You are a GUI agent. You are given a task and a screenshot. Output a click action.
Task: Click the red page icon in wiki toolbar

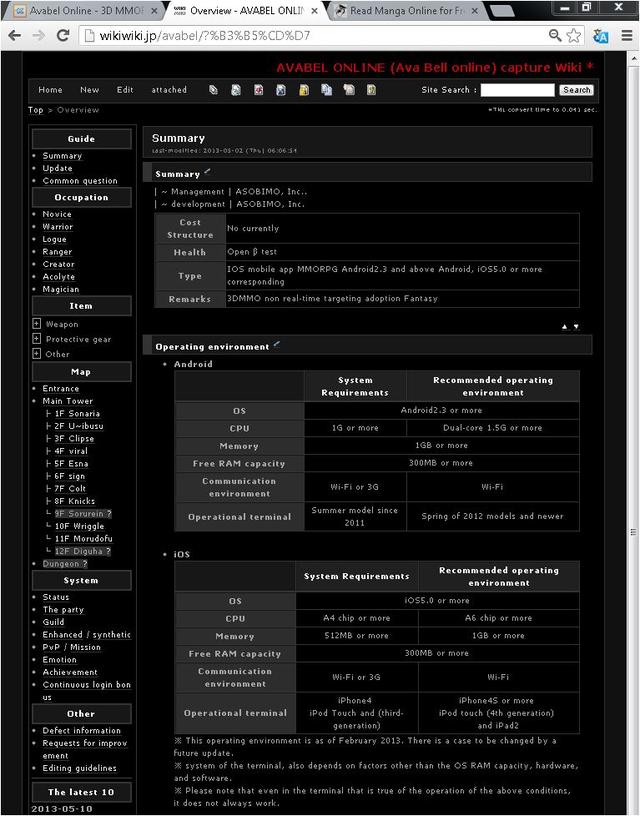tap(259, 90)
